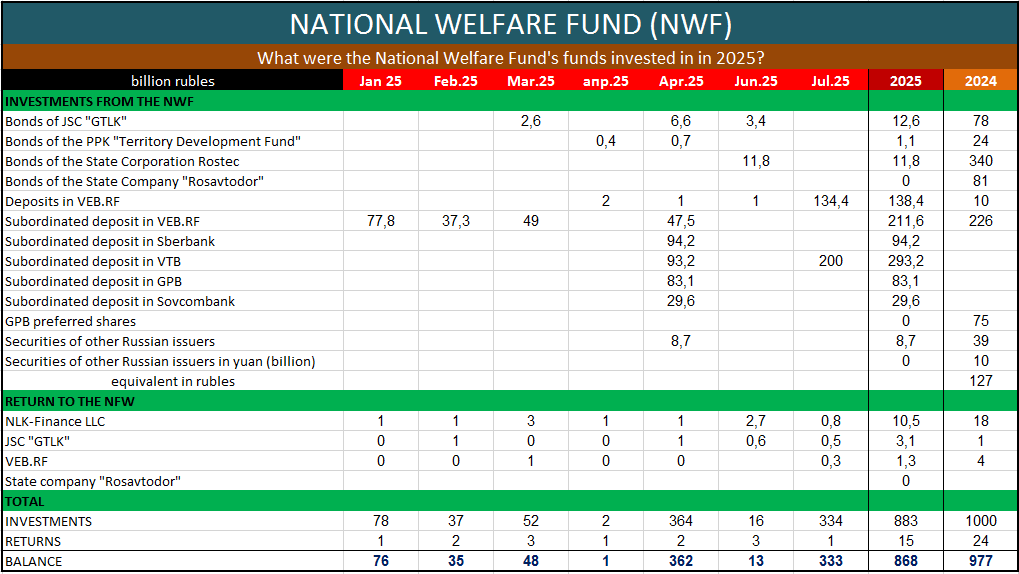Click 'Subordinated deposit in Sberbank' label
Viewport: 1019px width, 574px height.
pyautogui.click(x=110, y=241)
